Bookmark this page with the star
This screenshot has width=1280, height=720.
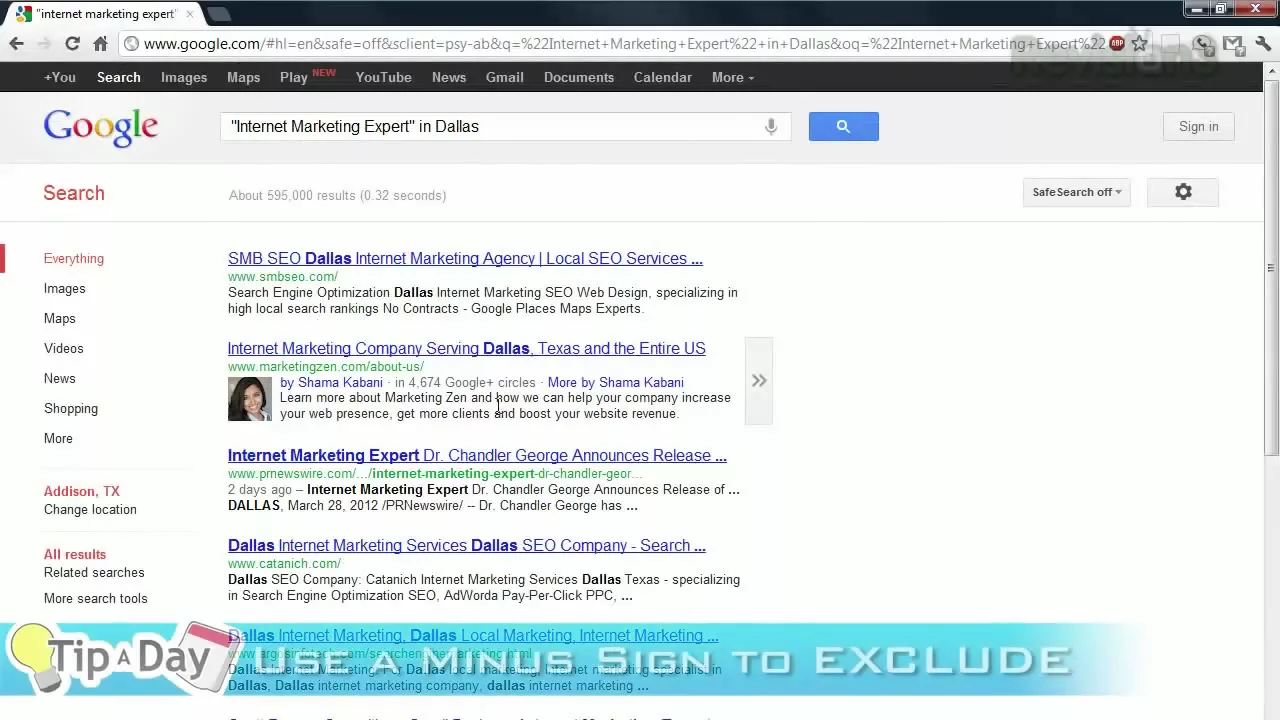pos(1139,44)
